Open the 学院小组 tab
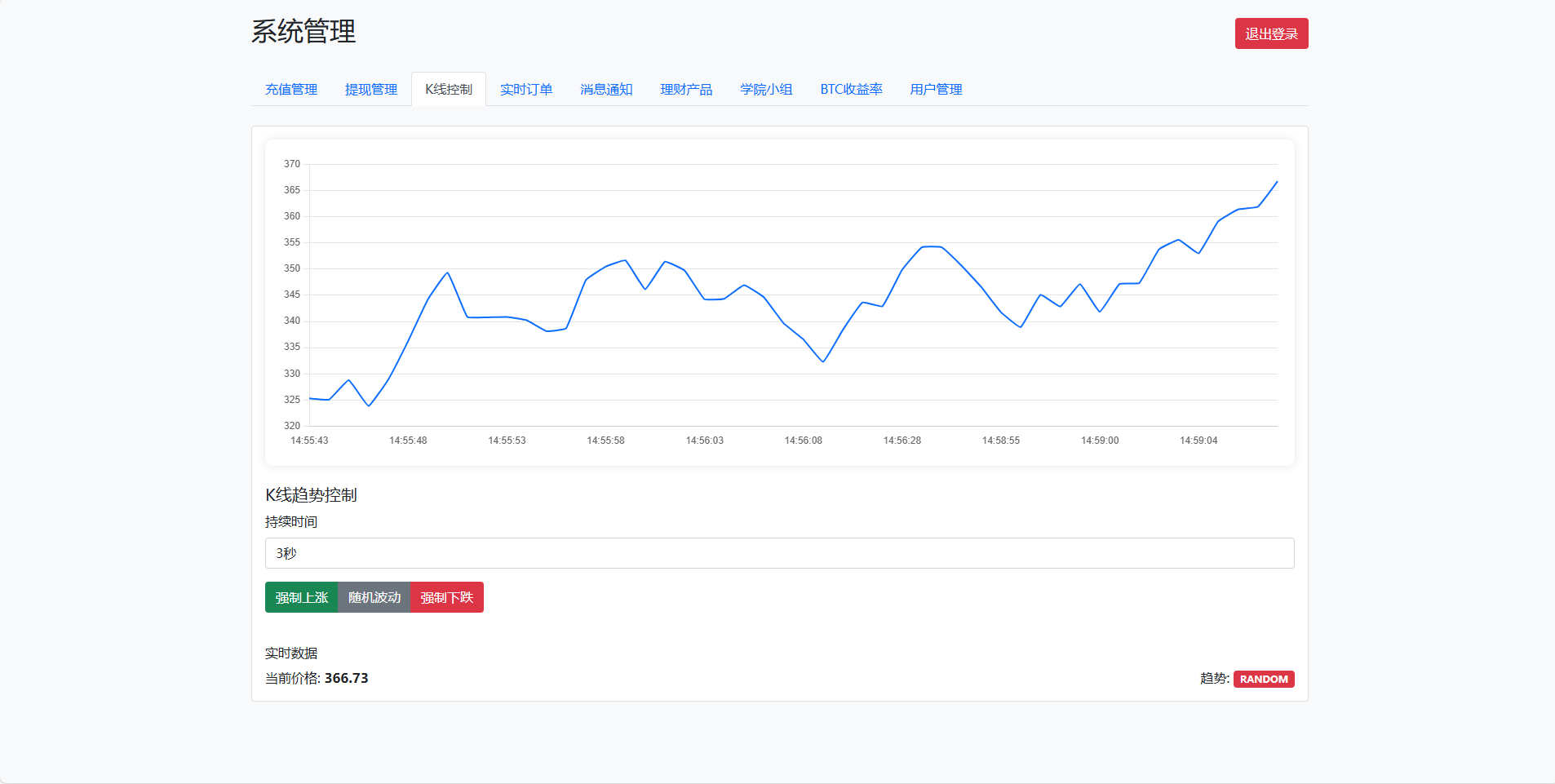 [766, 90]
